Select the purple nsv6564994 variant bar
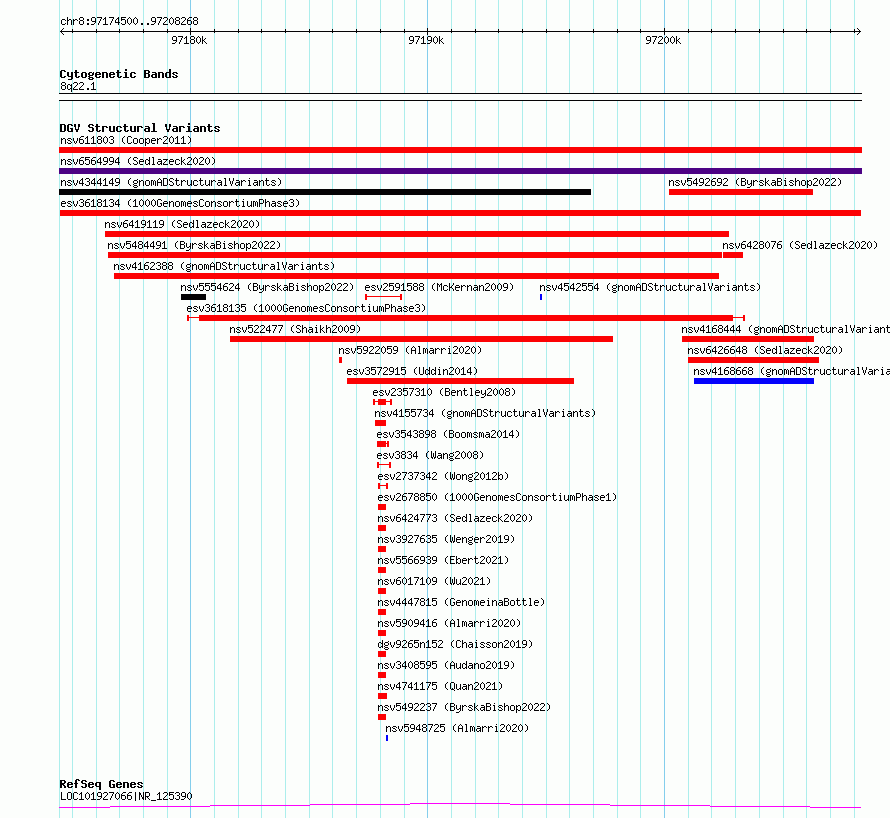Image resolution: width=890 pixels, height=818 pixels. (460, 171)
